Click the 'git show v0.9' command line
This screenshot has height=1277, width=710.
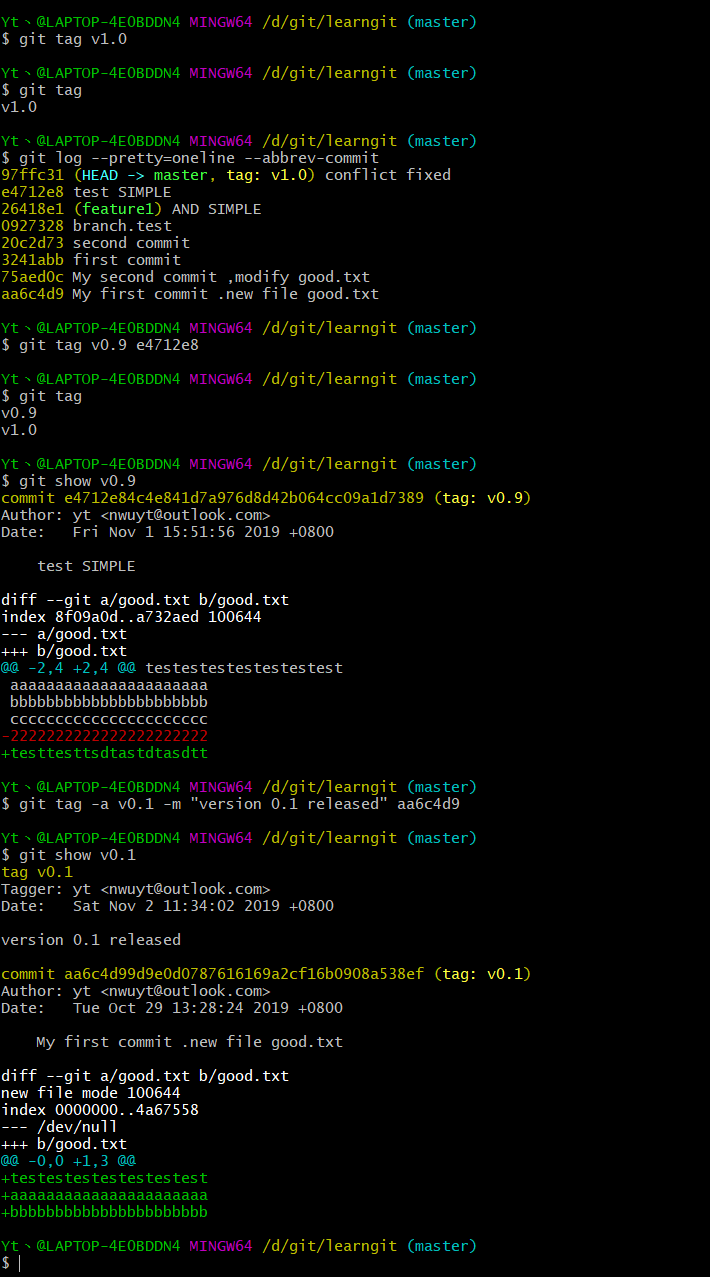click(77, 481)
